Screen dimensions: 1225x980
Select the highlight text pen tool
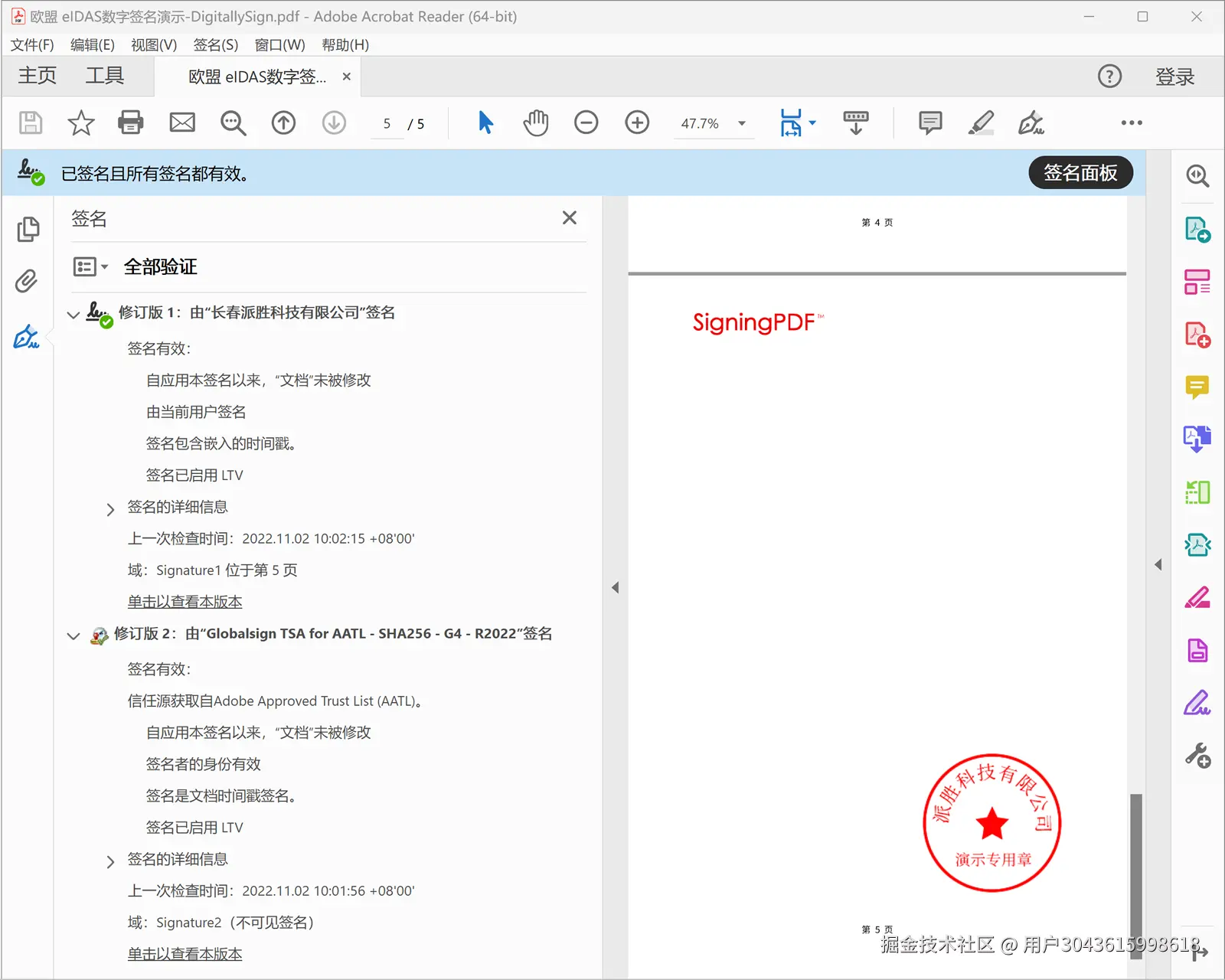(981, 122)
